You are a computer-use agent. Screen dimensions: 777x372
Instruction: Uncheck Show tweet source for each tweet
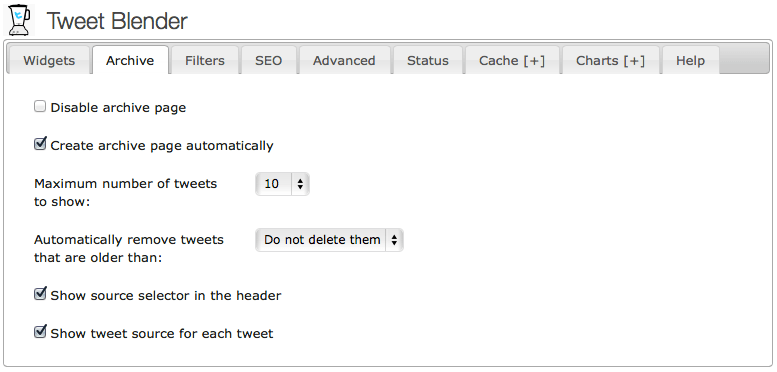pos(40,332)
